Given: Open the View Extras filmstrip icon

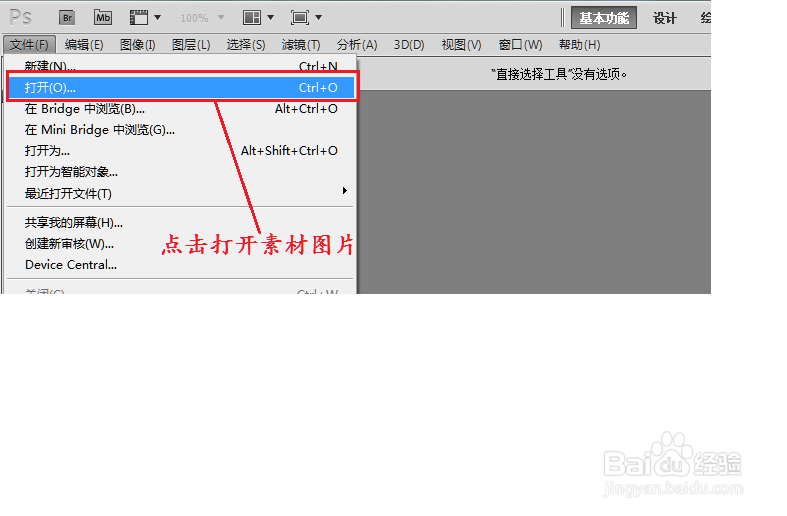Looking at the screenshot, I should (139, 18).
